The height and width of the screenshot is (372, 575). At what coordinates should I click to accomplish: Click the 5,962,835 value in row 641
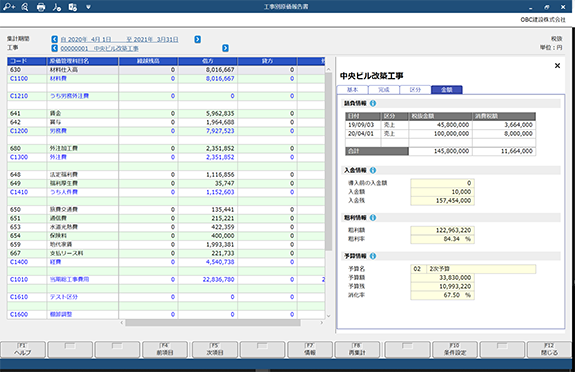220,113
